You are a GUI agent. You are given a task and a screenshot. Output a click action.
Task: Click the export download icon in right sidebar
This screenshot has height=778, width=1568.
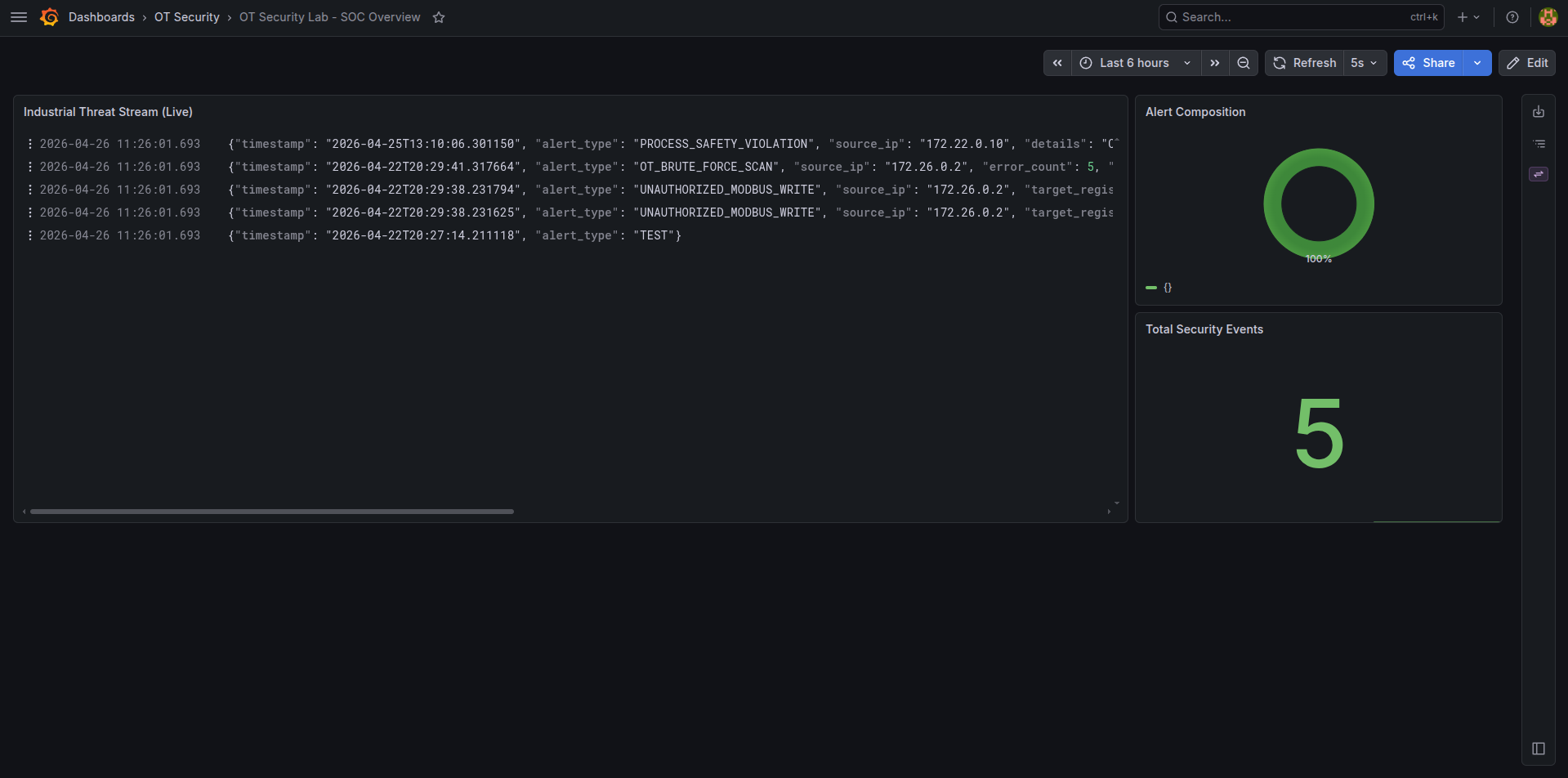1539,112
